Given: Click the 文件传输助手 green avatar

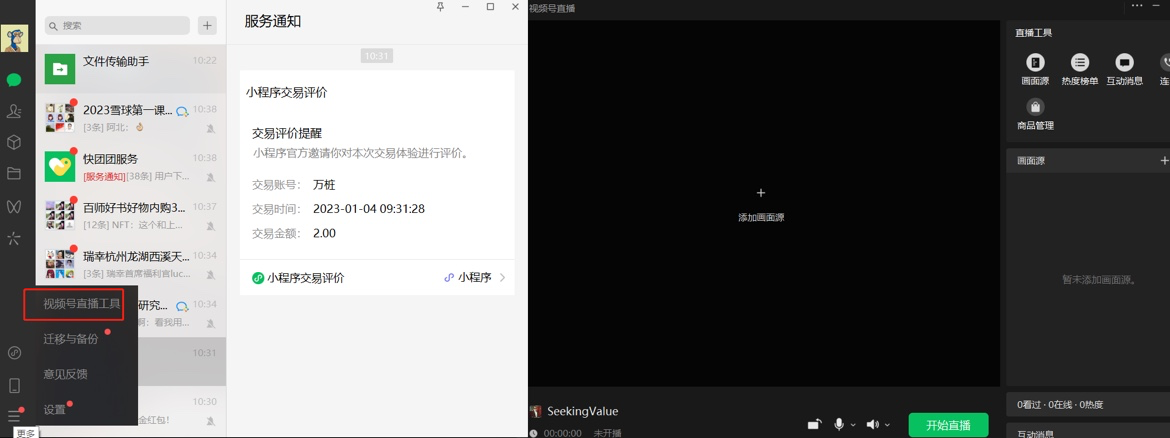Looking at the screenshot, I should click(60, 69).
